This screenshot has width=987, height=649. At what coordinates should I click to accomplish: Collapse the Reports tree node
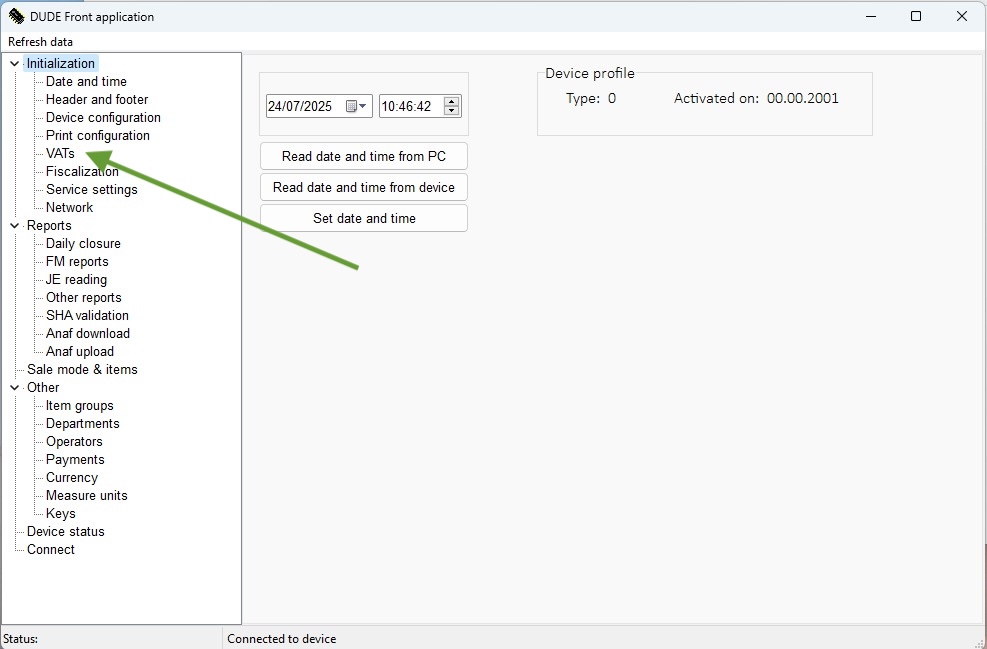(x=14, y=225)
